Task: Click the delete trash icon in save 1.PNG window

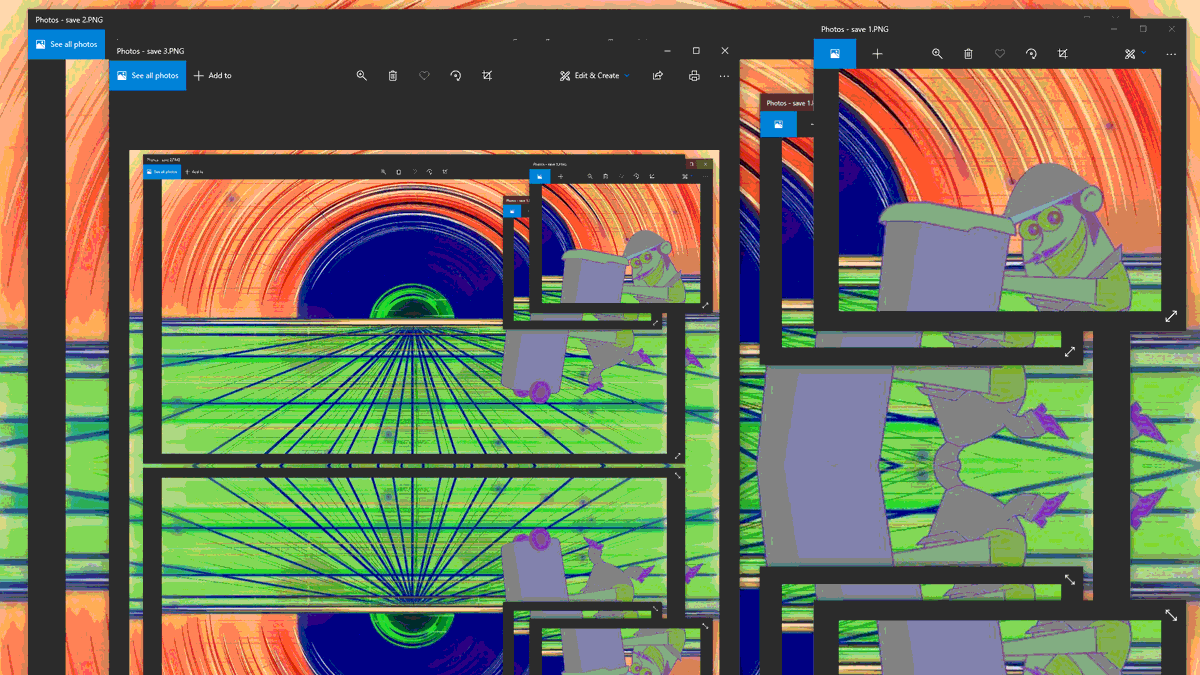Action: click(x=968, y=54)
